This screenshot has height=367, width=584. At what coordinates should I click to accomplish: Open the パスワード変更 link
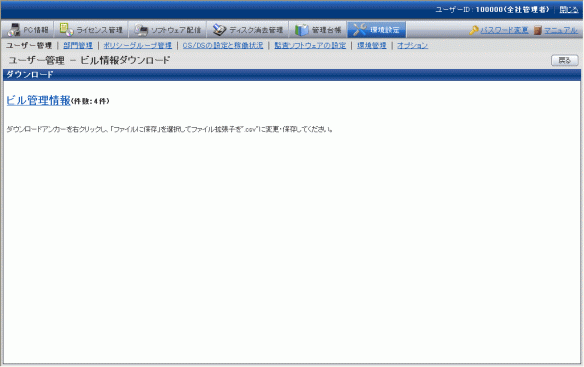pyautogui.click(x=504, y=30)
